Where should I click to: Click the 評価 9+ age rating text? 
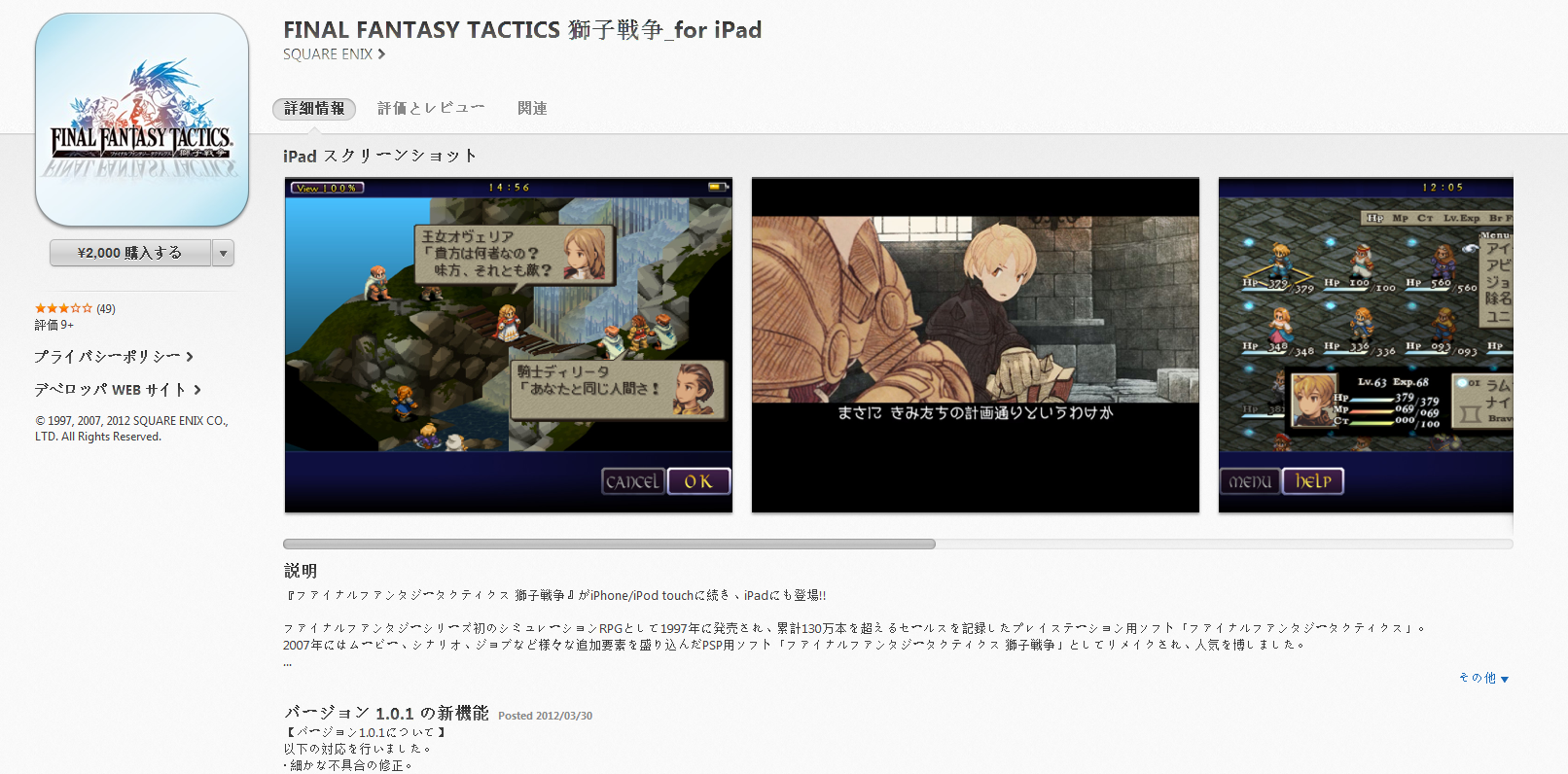click(x=54, y=325)
